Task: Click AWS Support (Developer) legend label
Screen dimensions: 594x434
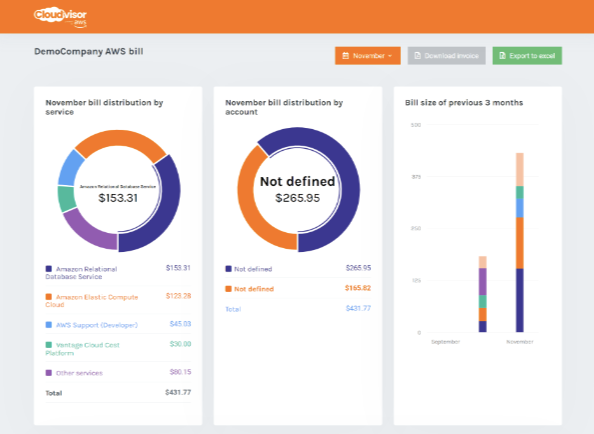Action: pos(97,325)
